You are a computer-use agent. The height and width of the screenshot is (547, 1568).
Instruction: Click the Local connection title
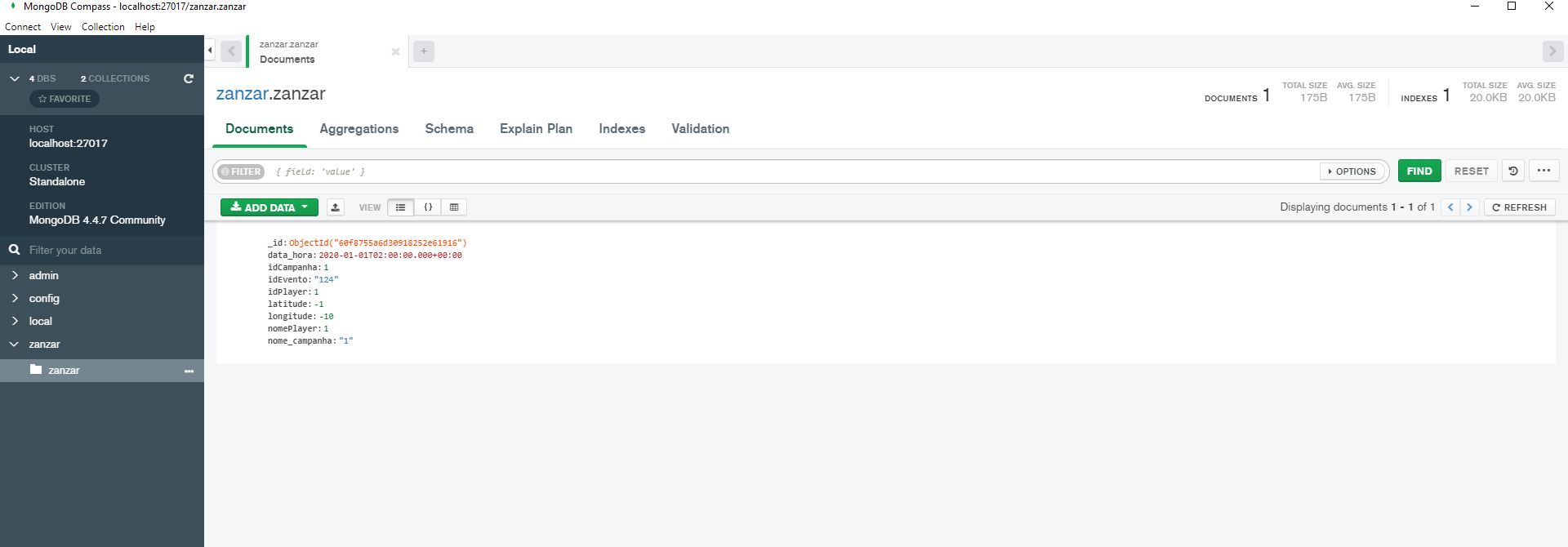tap(22, 50)
